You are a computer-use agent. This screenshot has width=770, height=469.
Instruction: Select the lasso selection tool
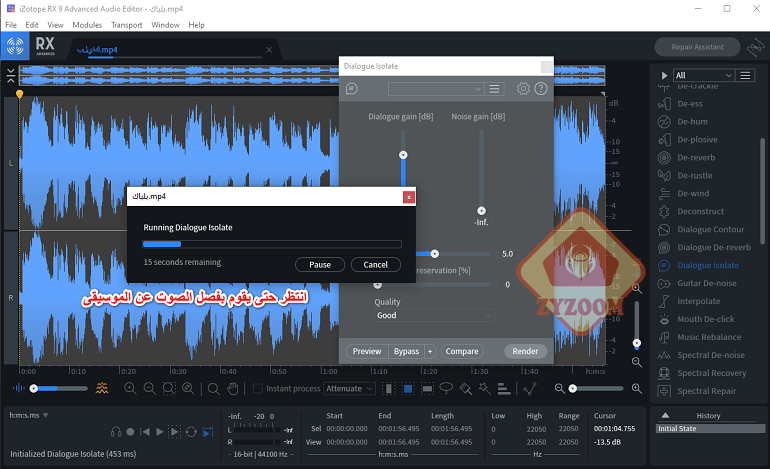[446, 388]
